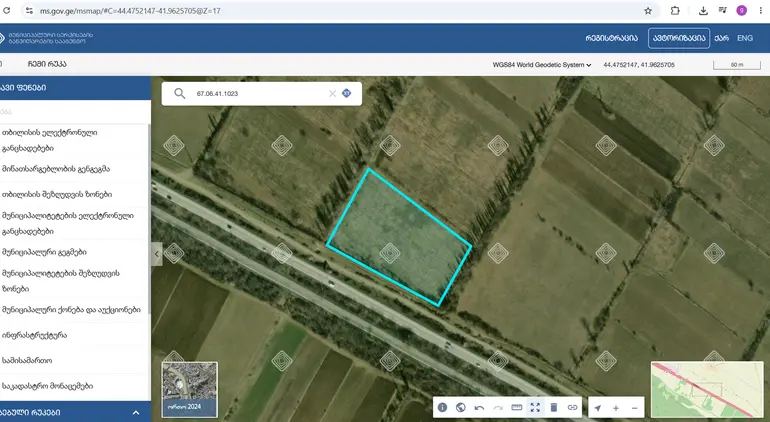
Task: Select the ruler measure tool
Action: 517,407
